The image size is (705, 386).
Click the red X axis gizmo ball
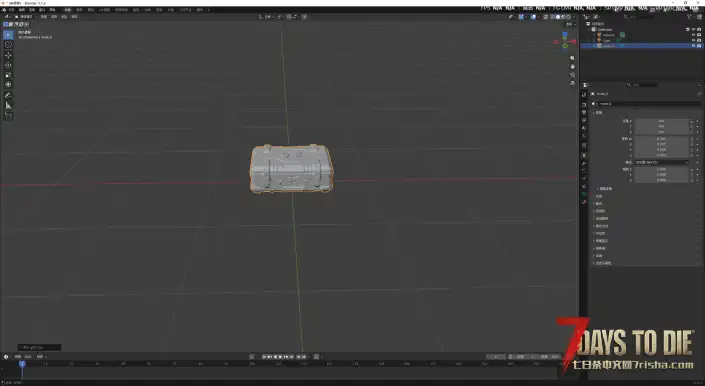574,42
